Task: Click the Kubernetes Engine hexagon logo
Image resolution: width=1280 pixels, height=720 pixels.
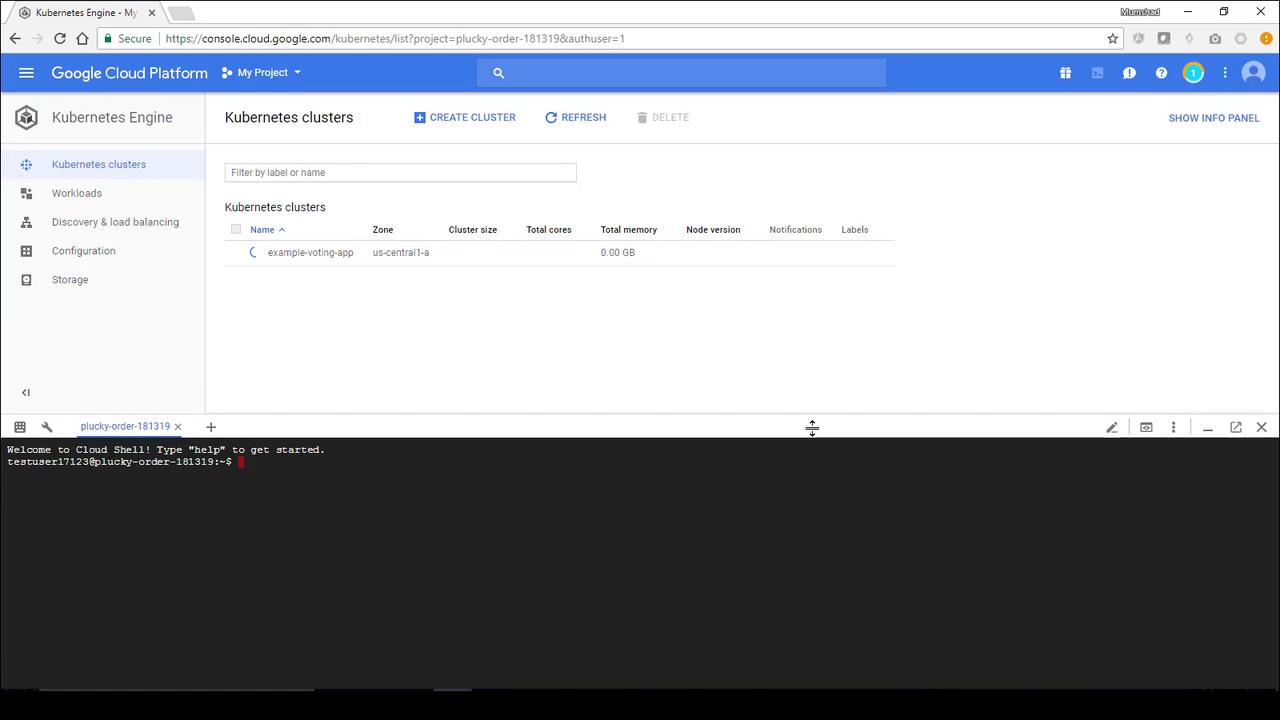Action: [27, 118]
